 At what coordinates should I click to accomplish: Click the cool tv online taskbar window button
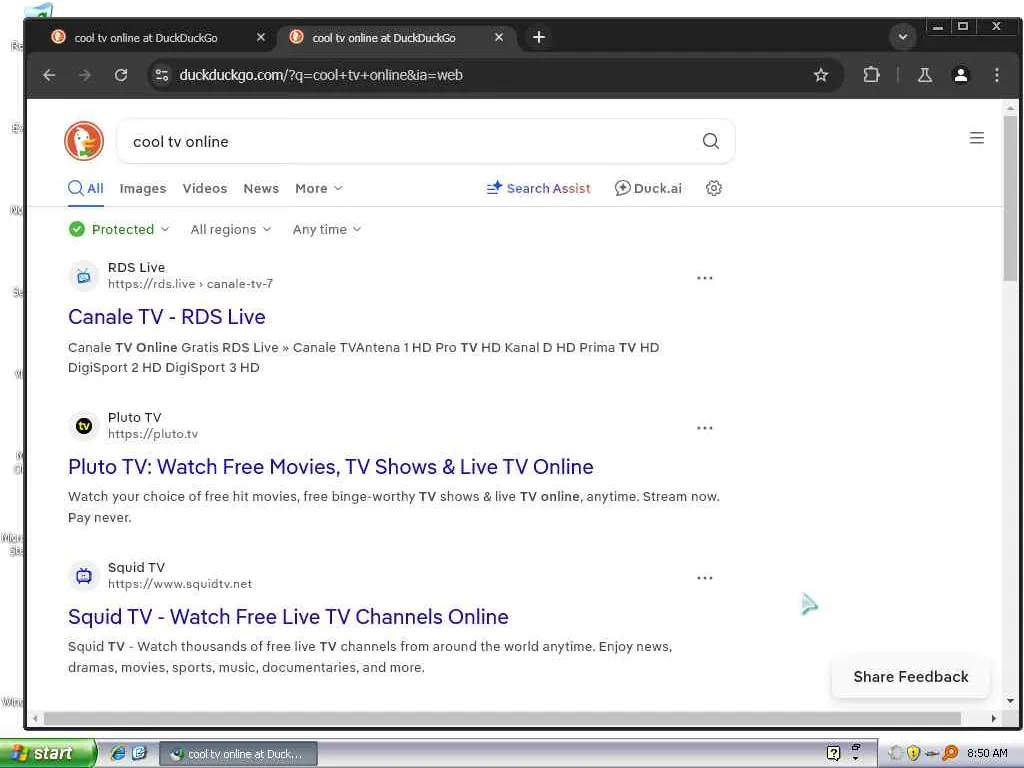coord(239,754)
